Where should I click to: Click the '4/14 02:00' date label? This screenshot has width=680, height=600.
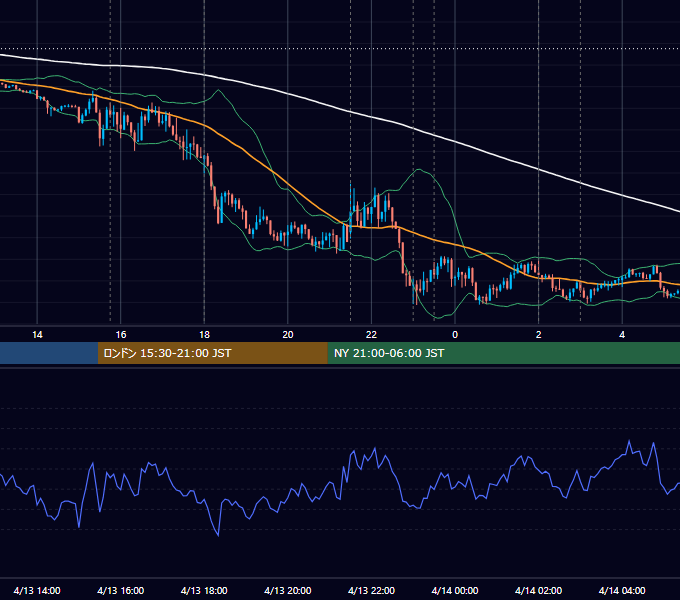(x=539, y=590)
